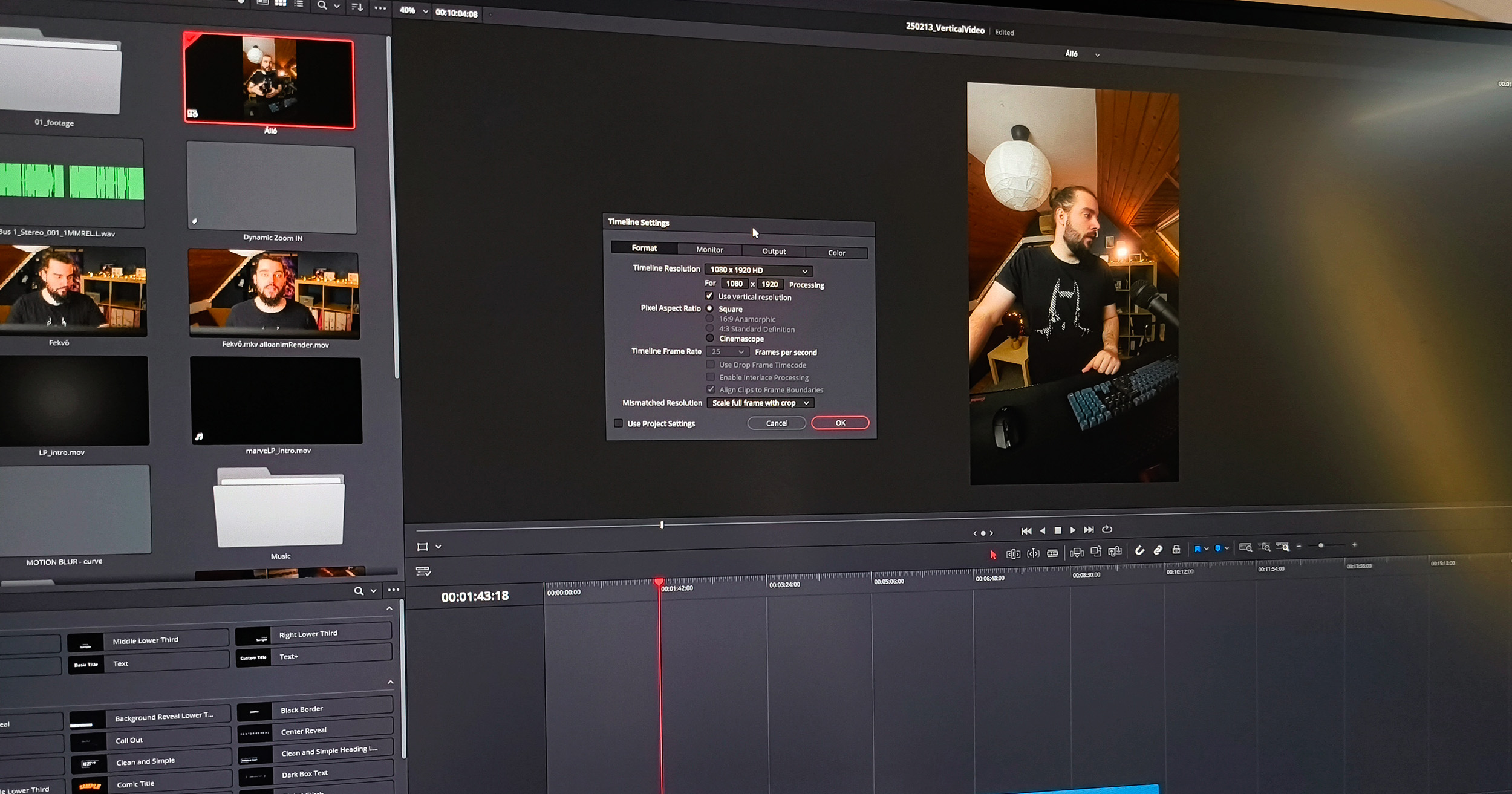Expand the Timeline Frame Rate dropdown
The height and width of the screenshot is (794, 1512).
[728, 351]
